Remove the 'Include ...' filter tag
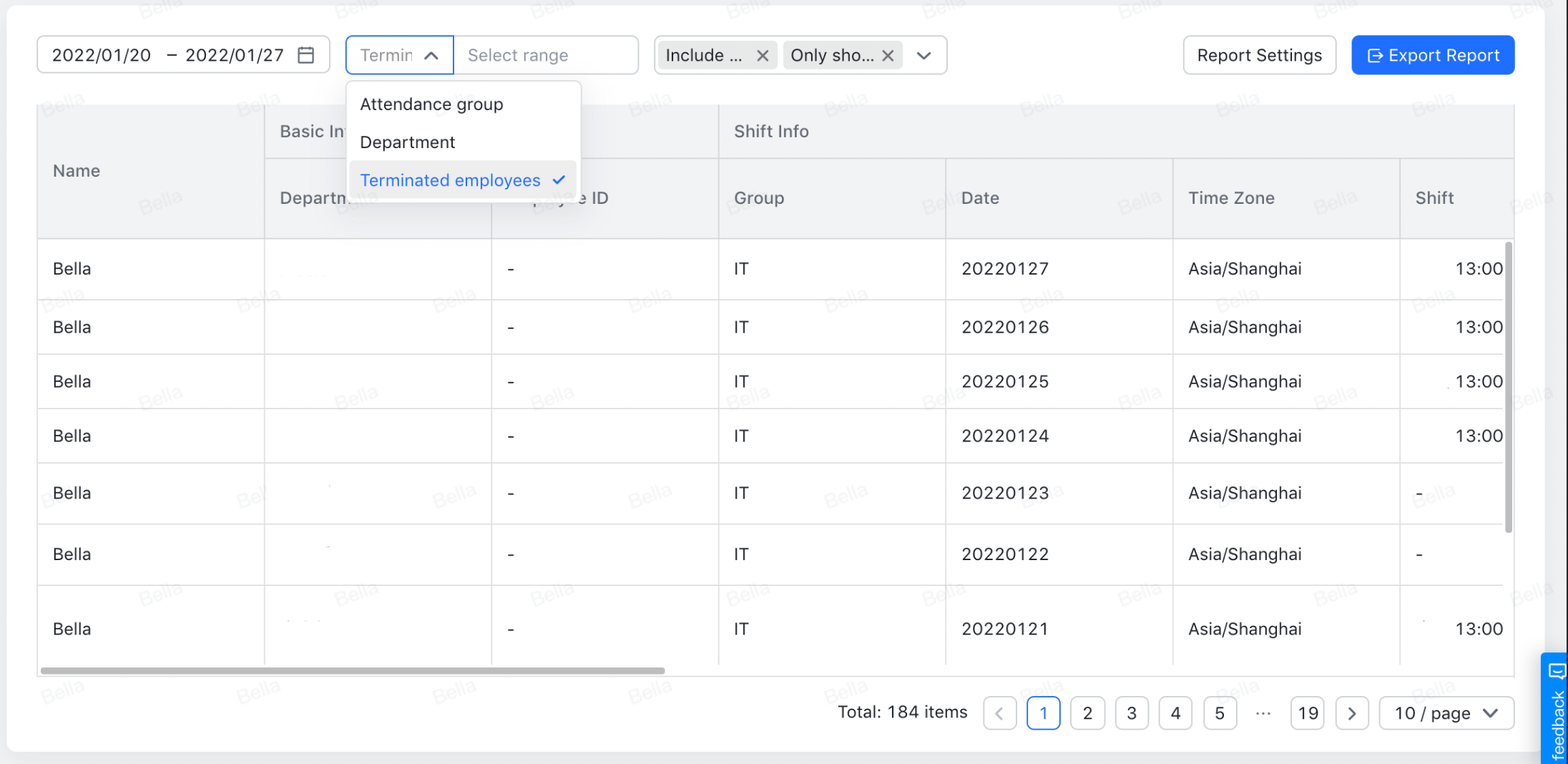The width and height of the screenshot is (1568, 764). (763, 55)
